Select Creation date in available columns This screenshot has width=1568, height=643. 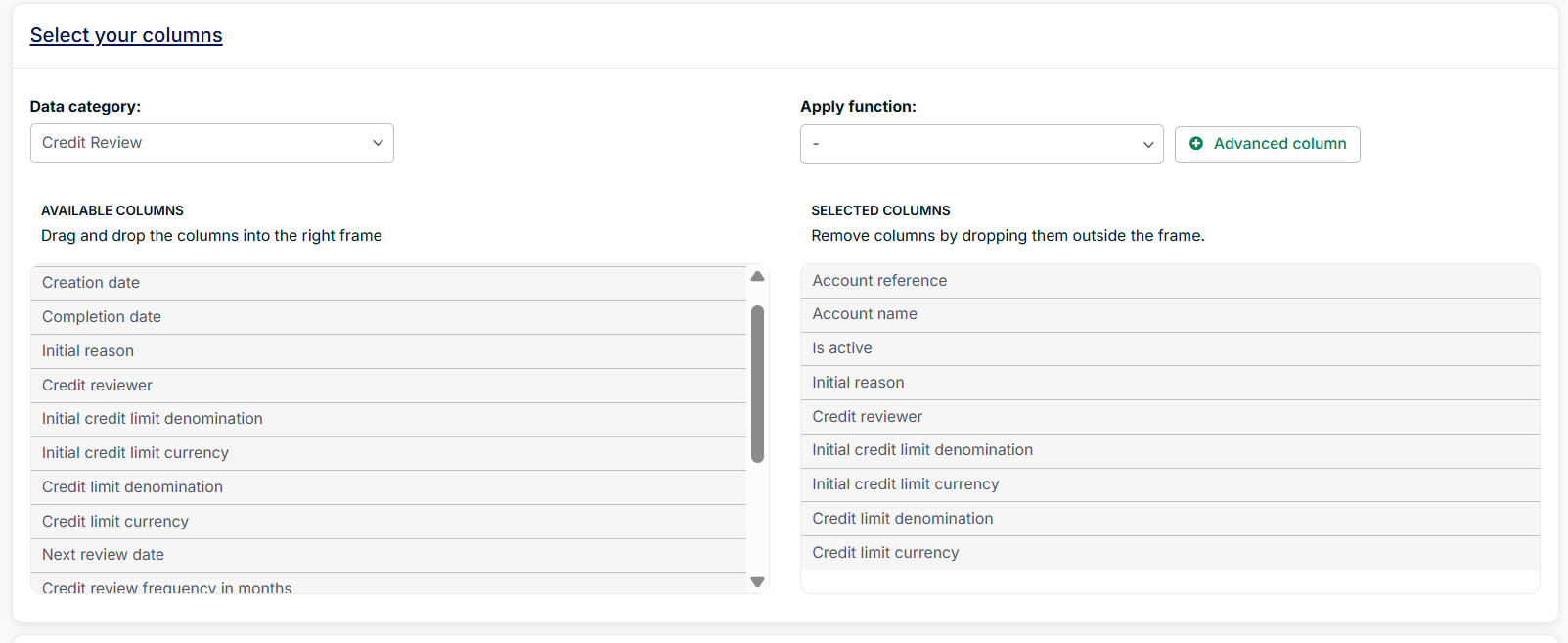[x=91, y=283]
